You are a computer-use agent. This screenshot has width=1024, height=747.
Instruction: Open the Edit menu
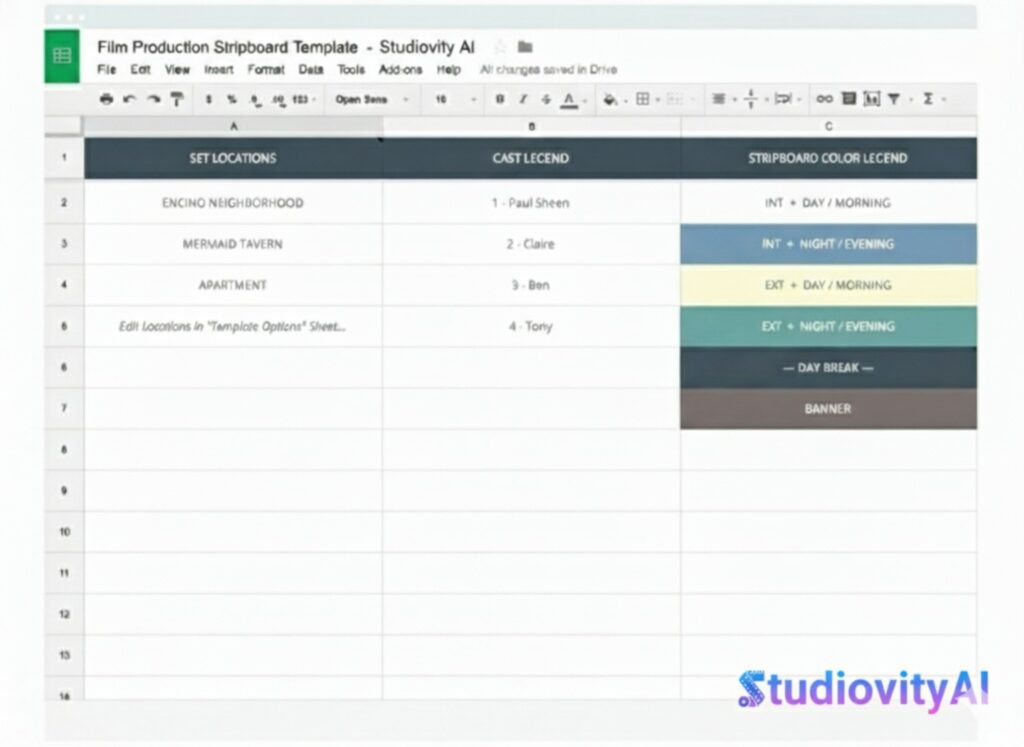click(x=140, y=69)
